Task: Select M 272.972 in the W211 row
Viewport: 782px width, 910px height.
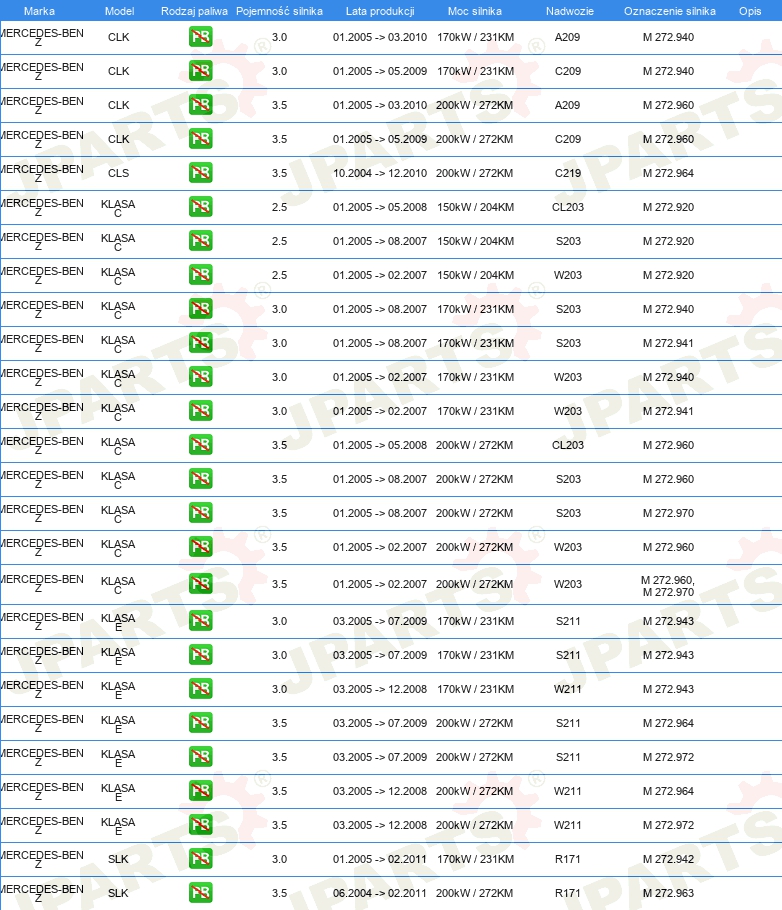Action: coord(668,825)
